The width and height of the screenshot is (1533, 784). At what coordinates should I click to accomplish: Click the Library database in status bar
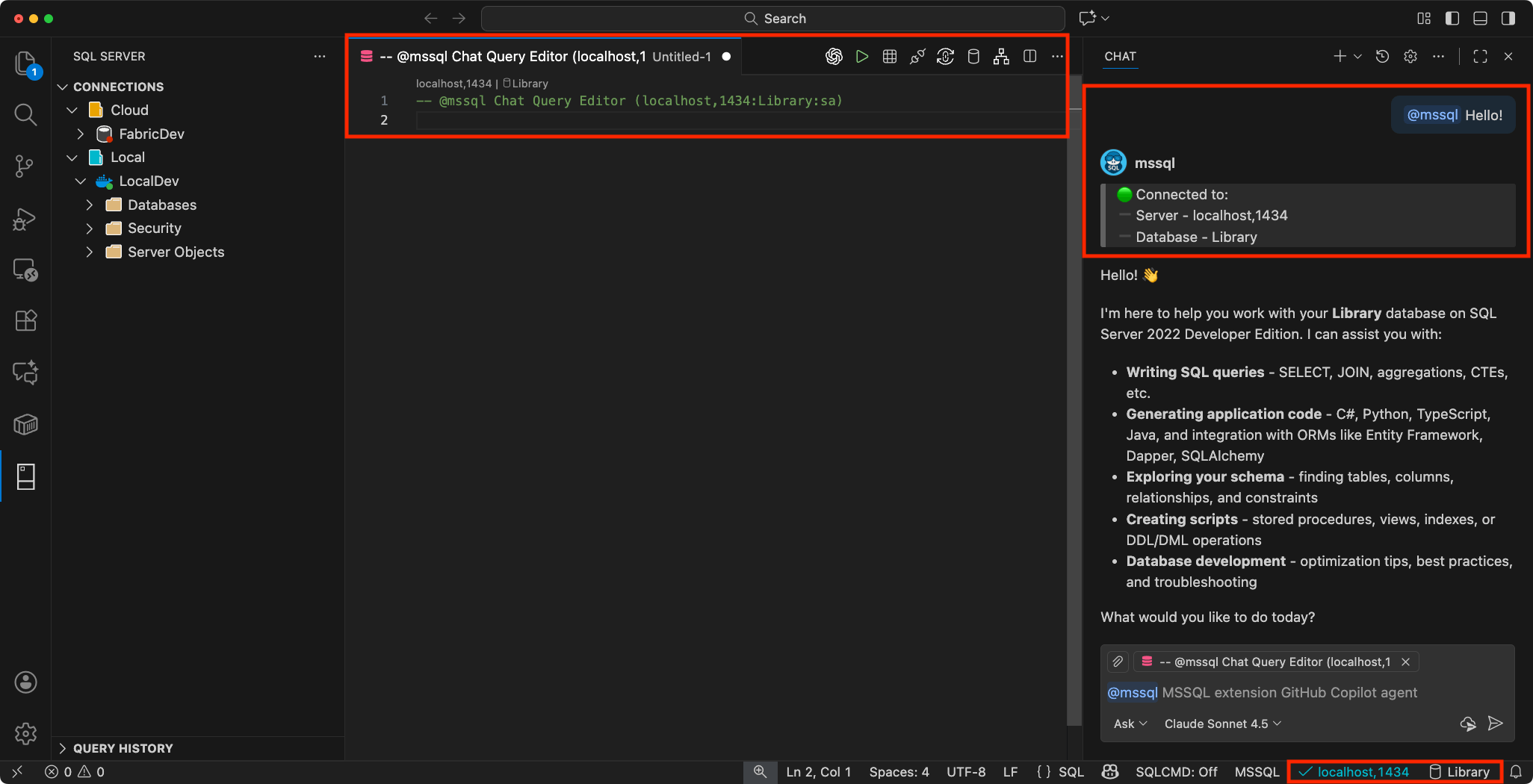pos(1460,772)
